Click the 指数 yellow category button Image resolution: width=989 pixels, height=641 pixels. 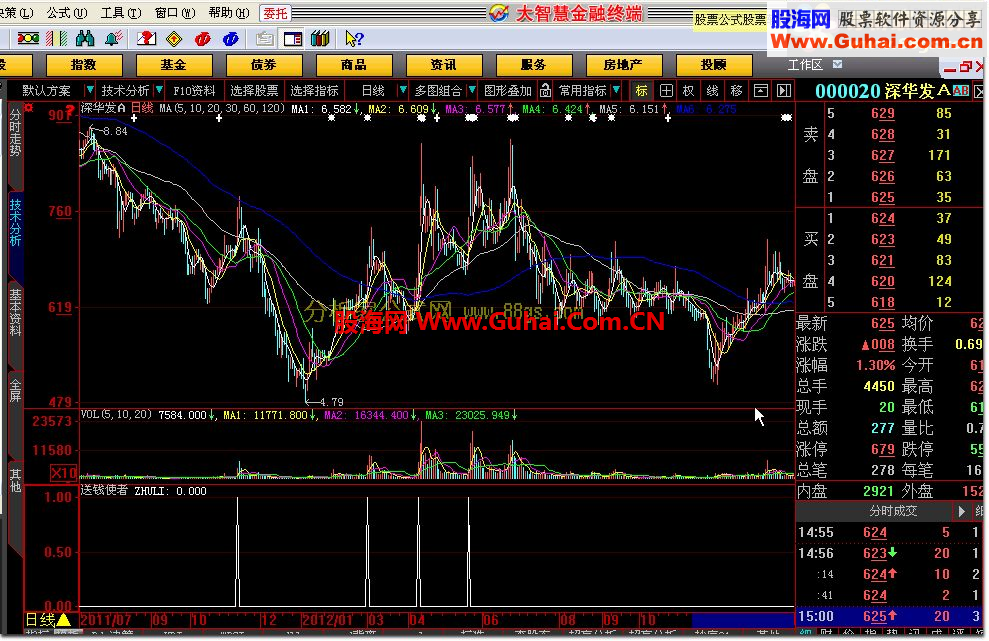[x=83, y=65]
